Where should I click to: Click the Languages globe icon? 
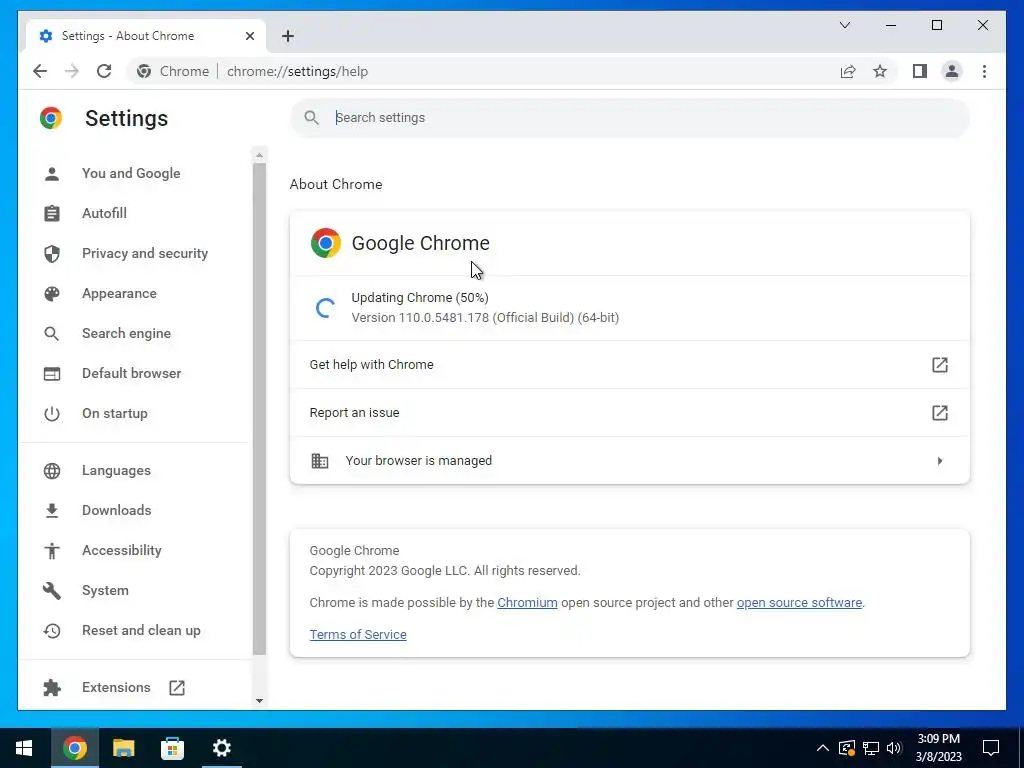[52, 470]
